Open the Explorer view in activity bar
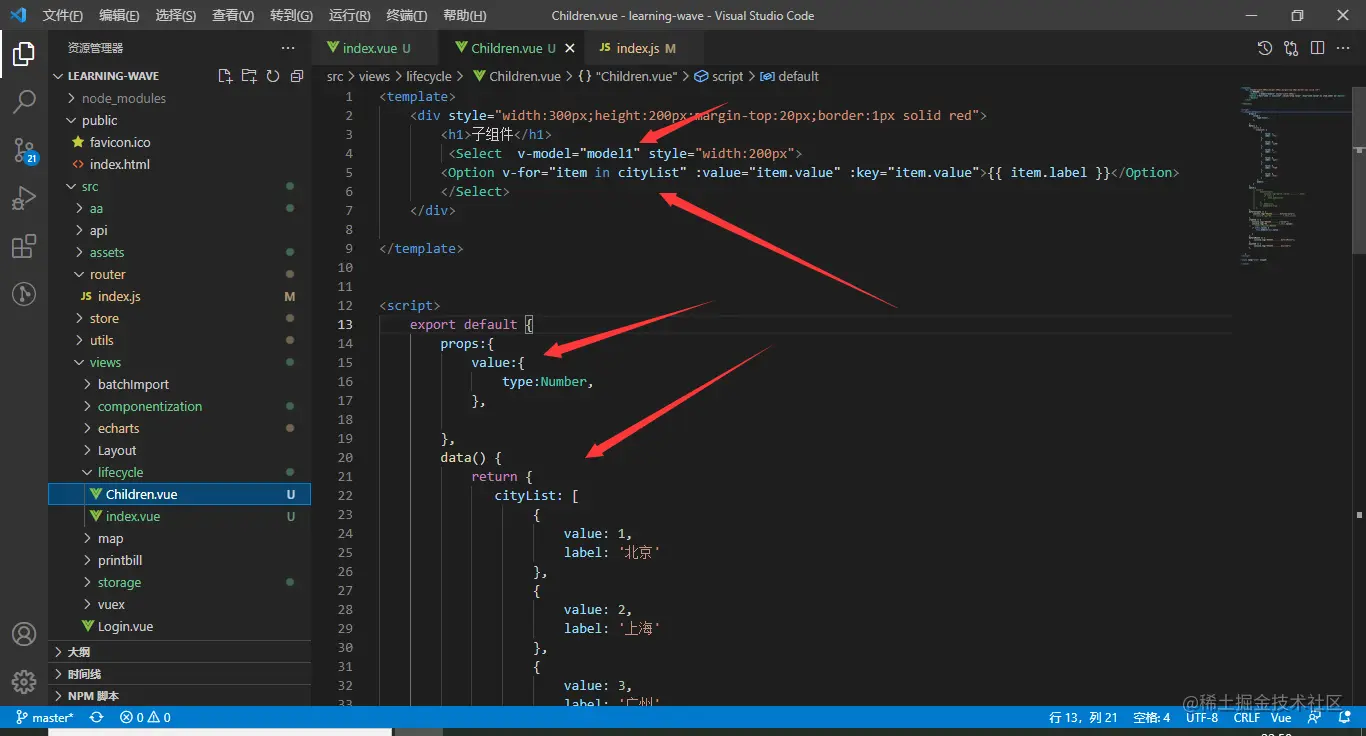 point(24,55)
